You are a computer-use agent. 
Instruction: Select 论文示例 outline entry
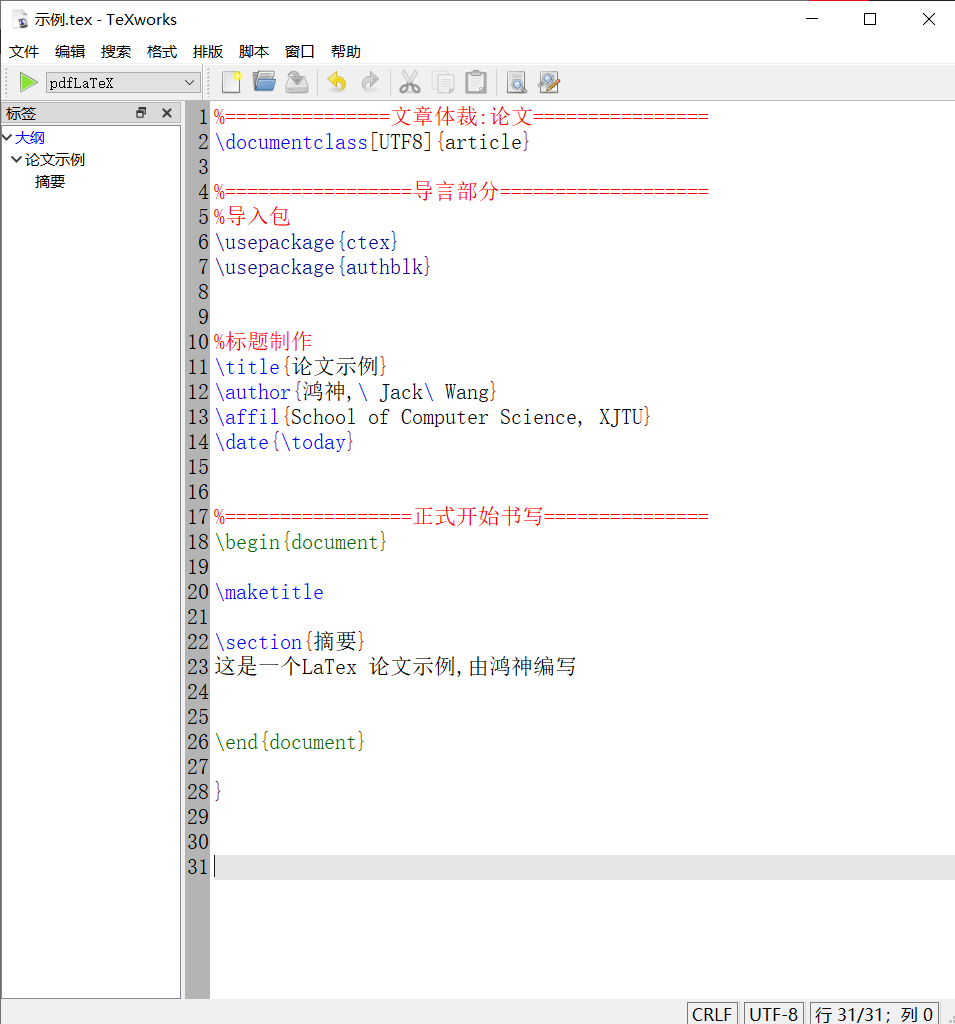click(55, 159)
